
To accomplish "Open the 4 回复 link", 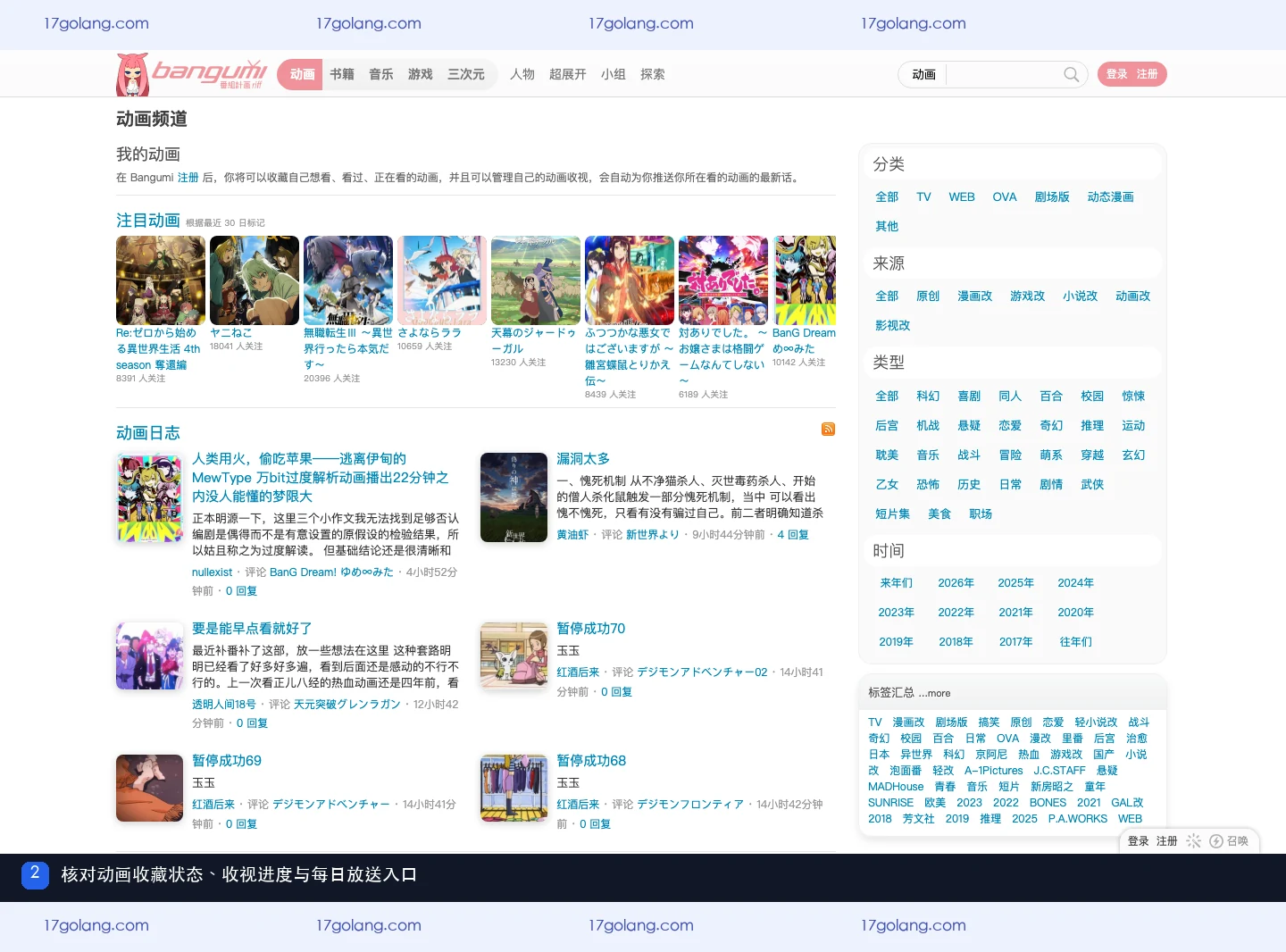I will click(x=793, y=535).
